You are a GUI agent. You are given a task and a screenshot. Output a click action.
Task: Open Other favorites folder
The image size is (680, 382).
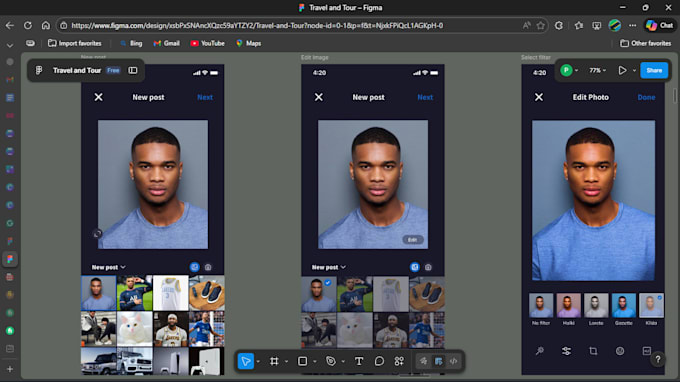645,43
